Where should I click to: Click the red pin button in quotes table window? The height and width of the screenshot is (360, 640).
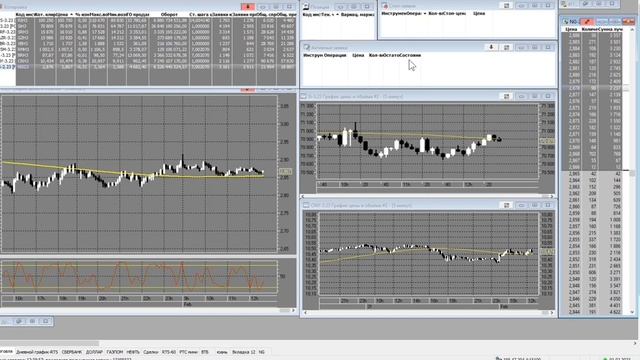(x=248, y=7)
